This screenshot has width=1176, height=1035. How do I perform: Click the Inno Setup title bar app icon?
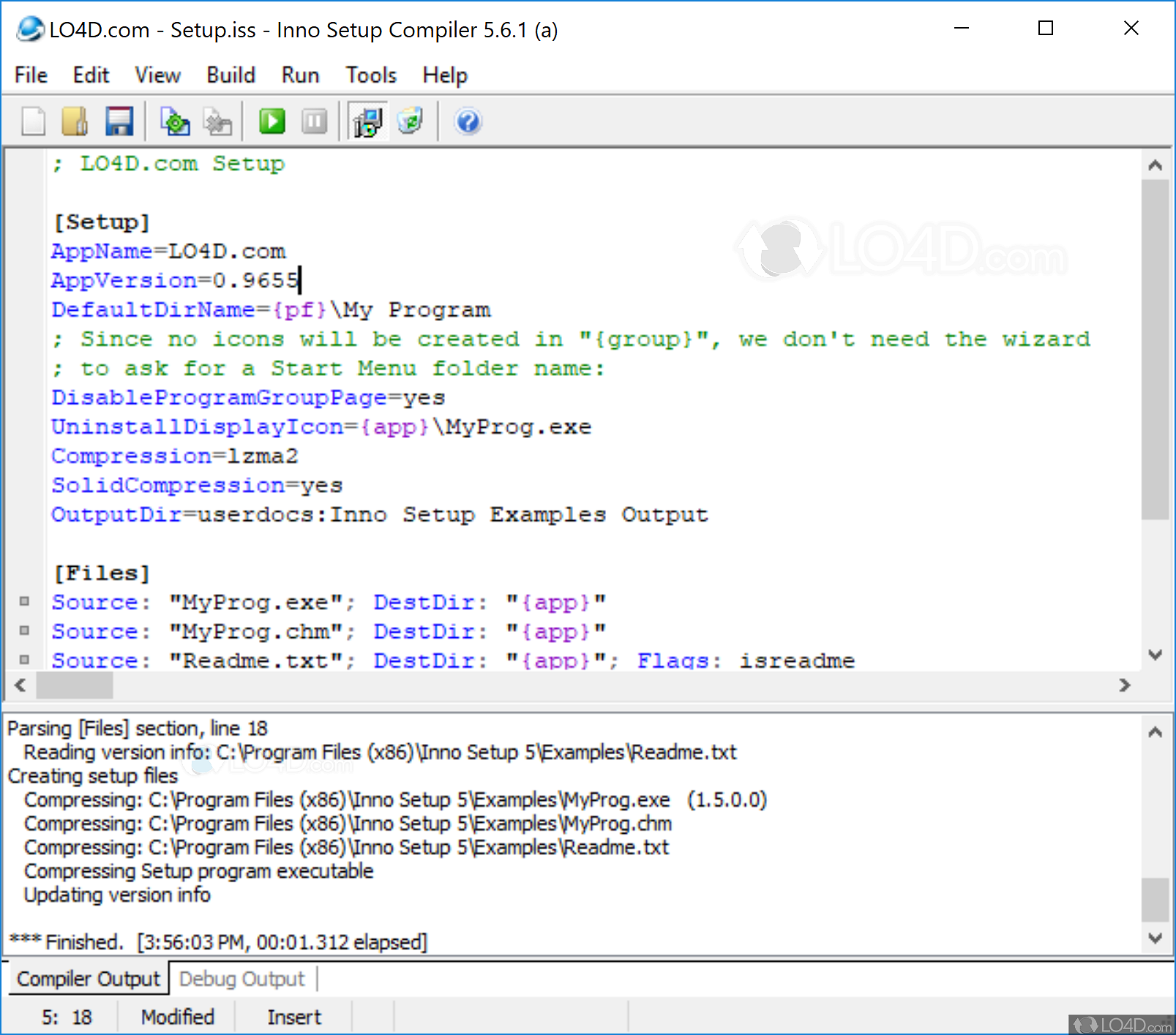click(29, 29)
